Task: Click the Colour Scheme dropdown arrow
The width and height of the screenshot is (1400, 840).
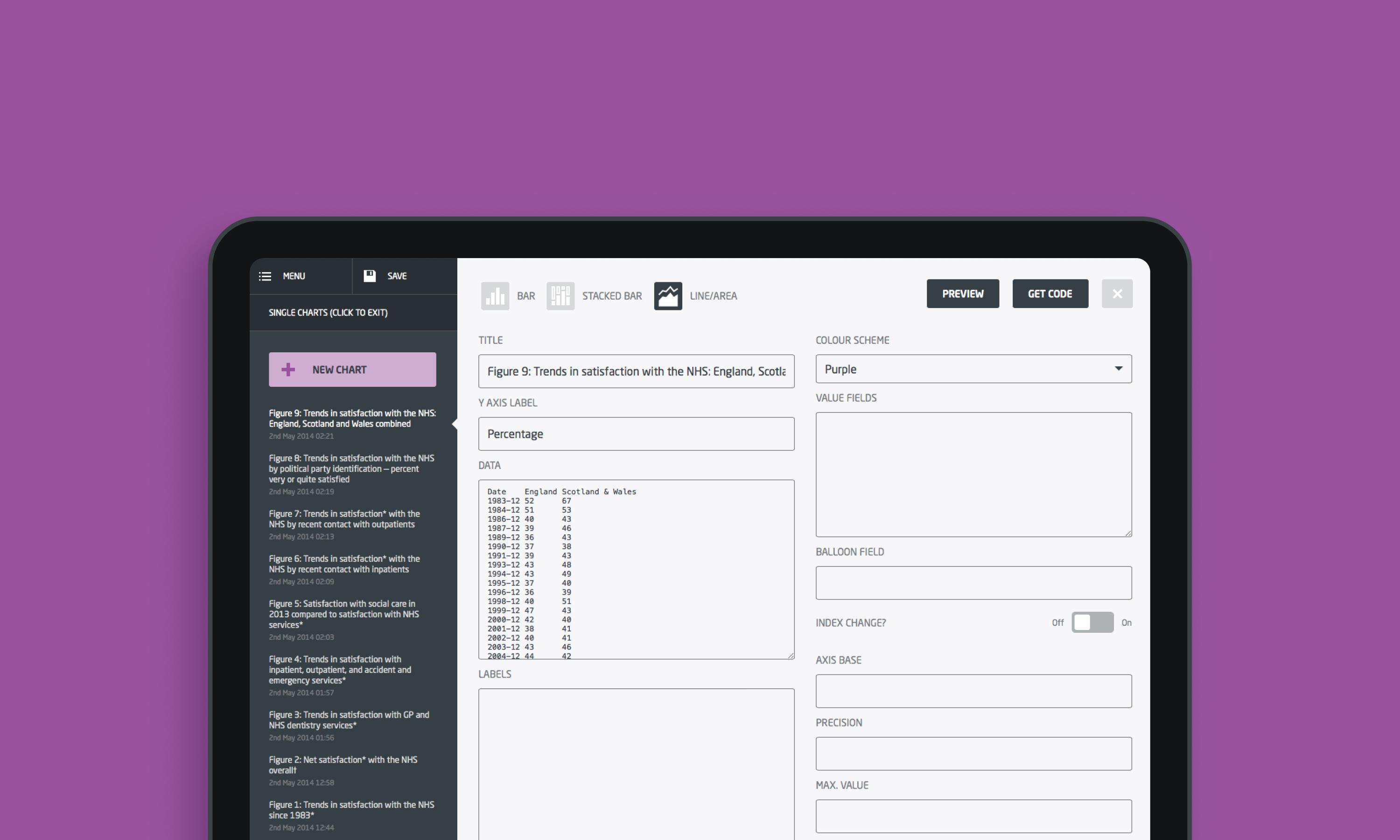Action: click(x=1118, y=369)
